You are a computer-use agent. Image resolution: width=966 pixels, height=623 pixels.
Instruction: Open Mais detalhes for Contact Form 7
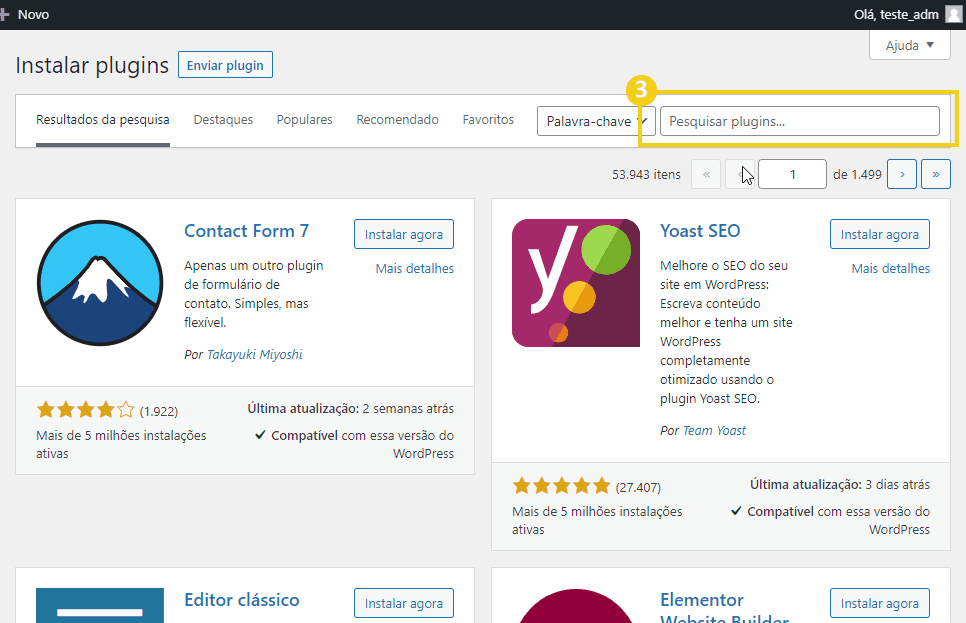(x=415, y=268)
